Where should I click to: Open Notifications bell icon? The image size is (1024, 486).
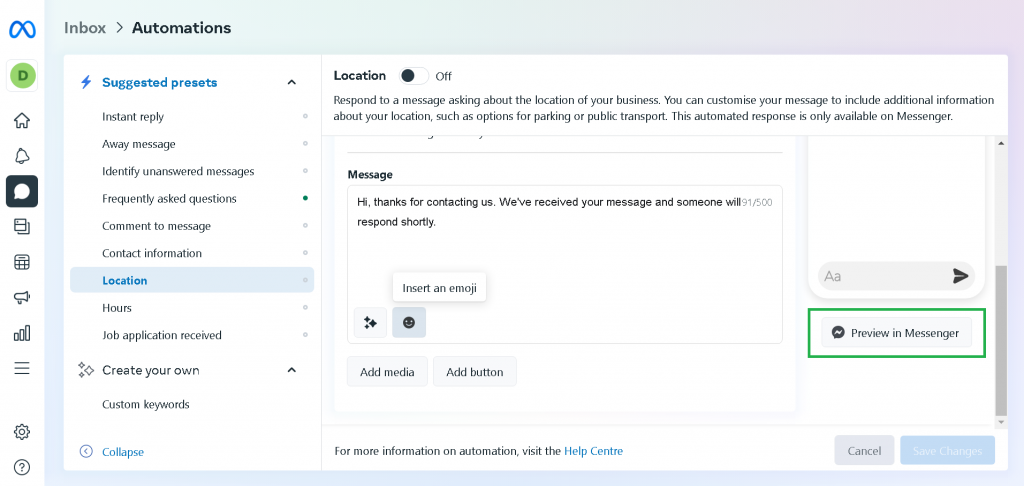pyautogui.click(x=22, y=156)
